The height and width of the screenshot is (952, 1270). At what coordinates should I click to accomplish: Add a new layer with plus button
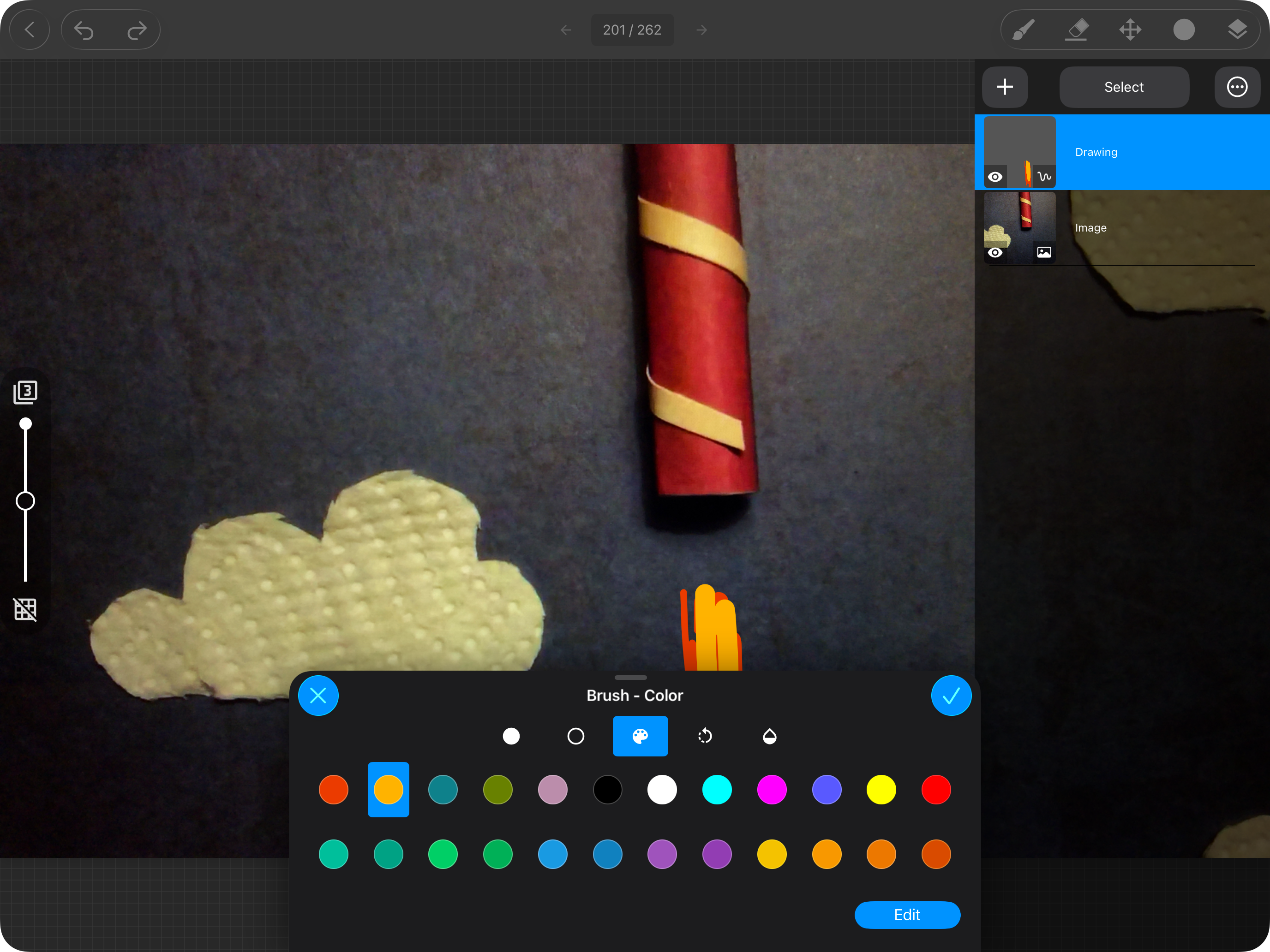pyautogui.click(x=1005, y=87)
